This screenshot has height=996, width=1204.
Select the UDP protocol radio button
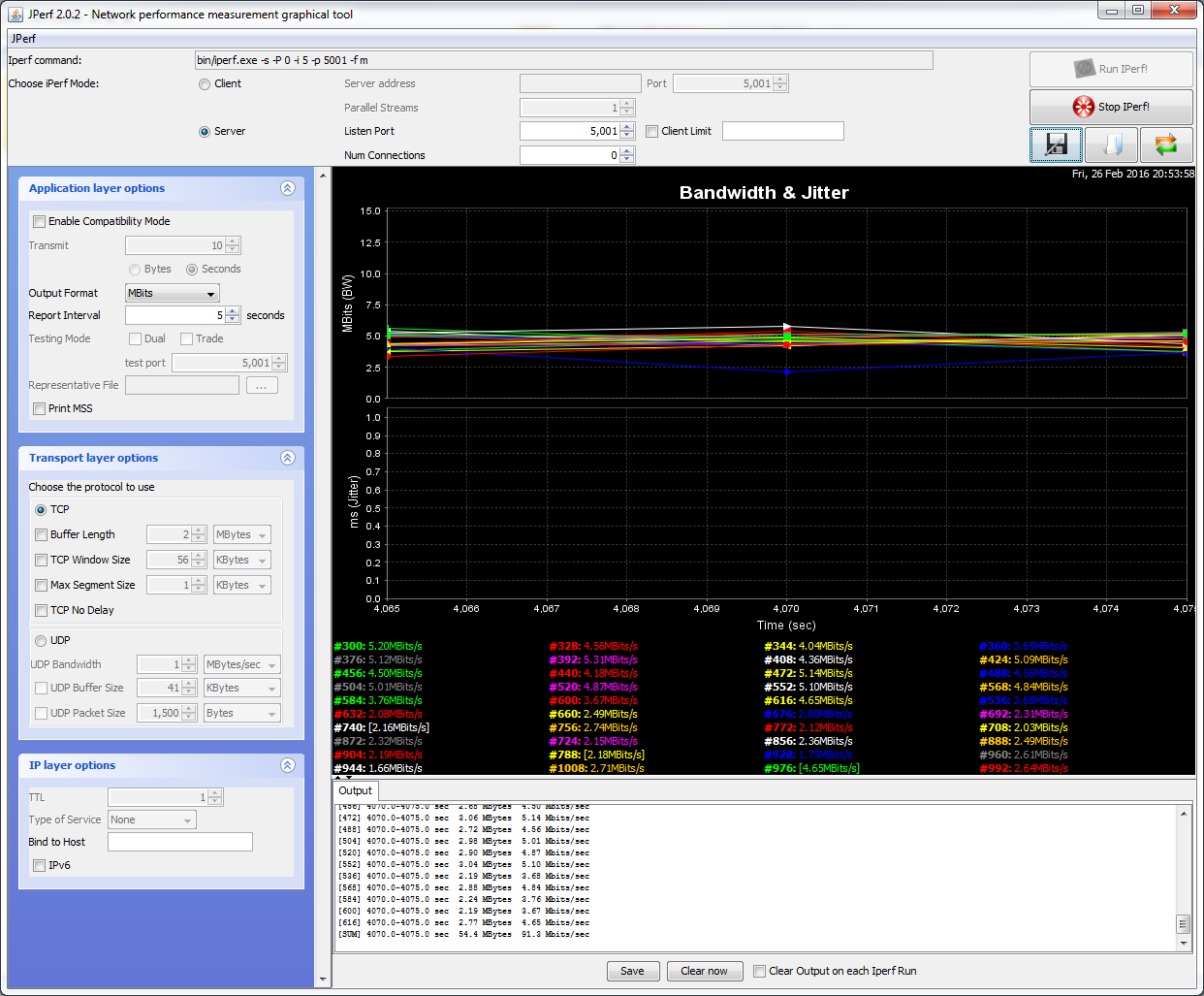tap(41, 641)
